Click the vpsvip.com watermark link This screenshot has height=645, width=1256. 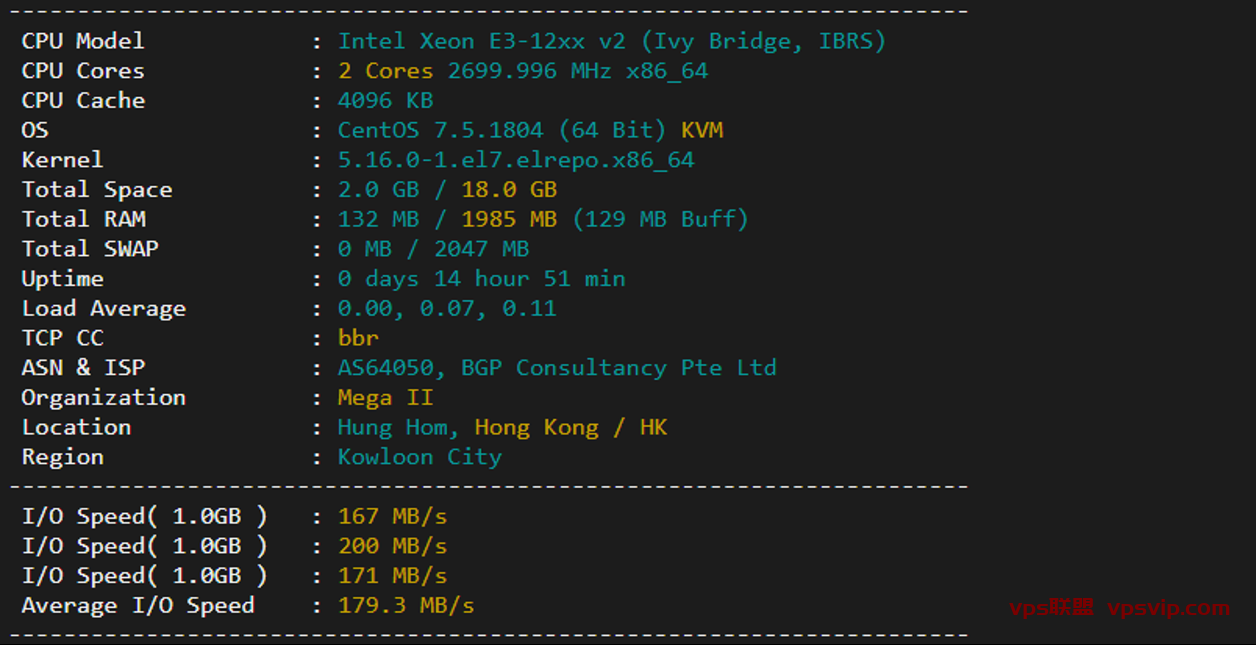click(1168, 608)
